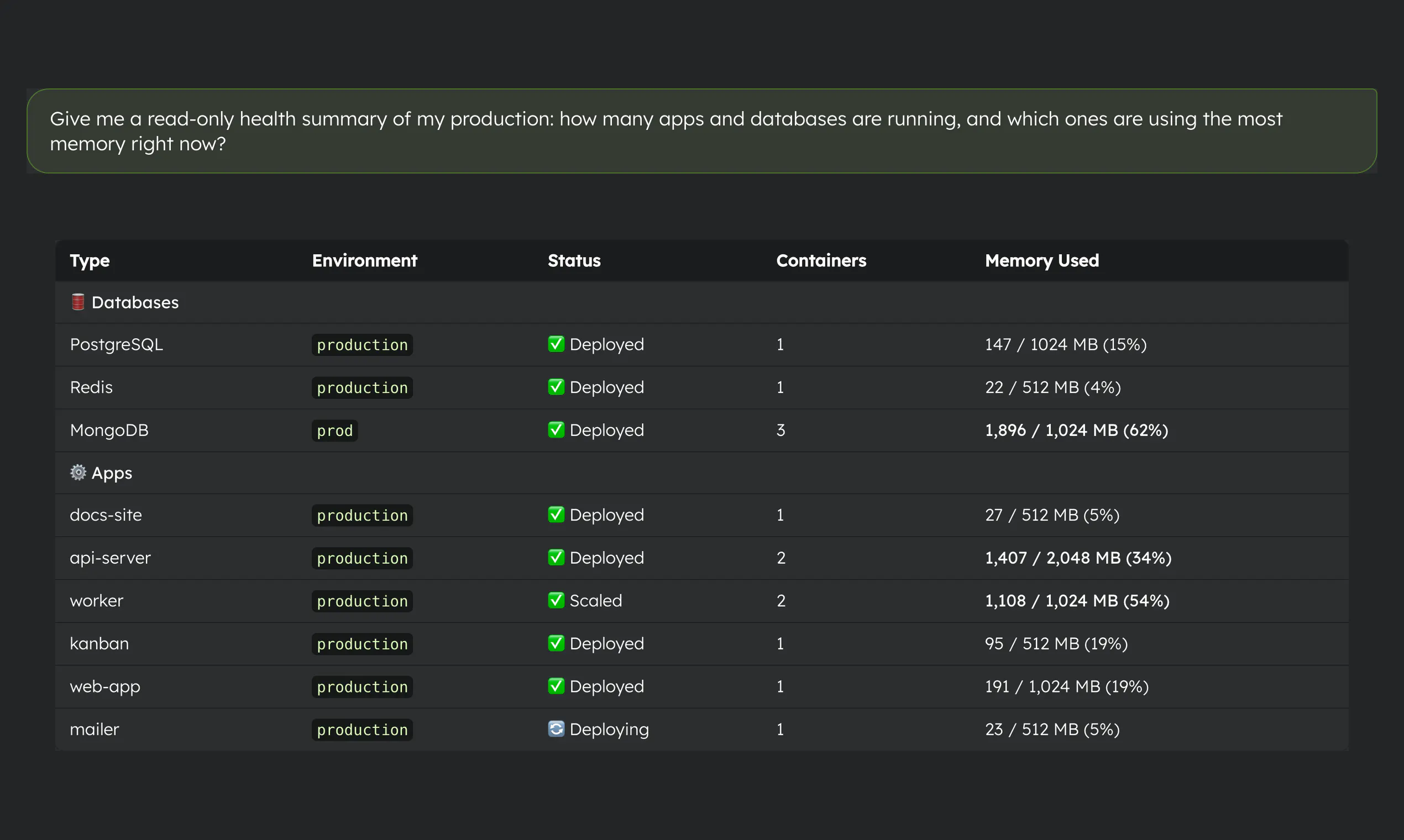Click the prod tag on the MongoDB row
The height and width of the screenshot is (840, 1404).
pos(334,431)
